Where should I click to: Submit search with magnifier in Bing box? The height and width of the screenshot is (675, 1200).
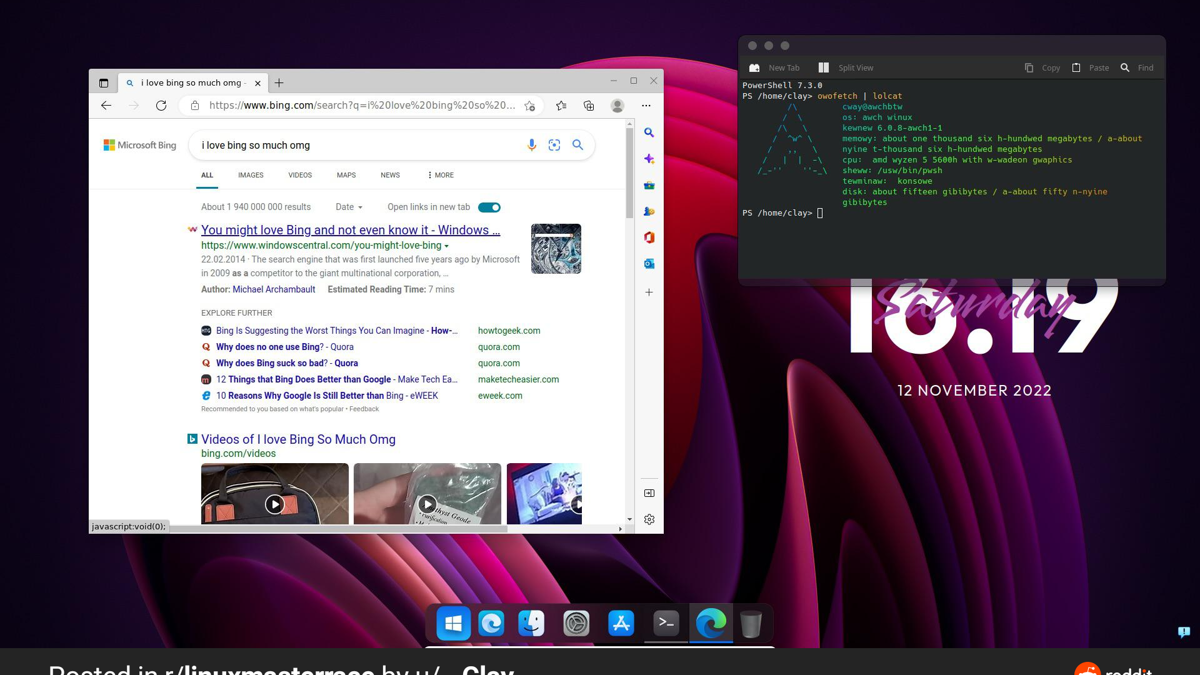coord(578,145)
